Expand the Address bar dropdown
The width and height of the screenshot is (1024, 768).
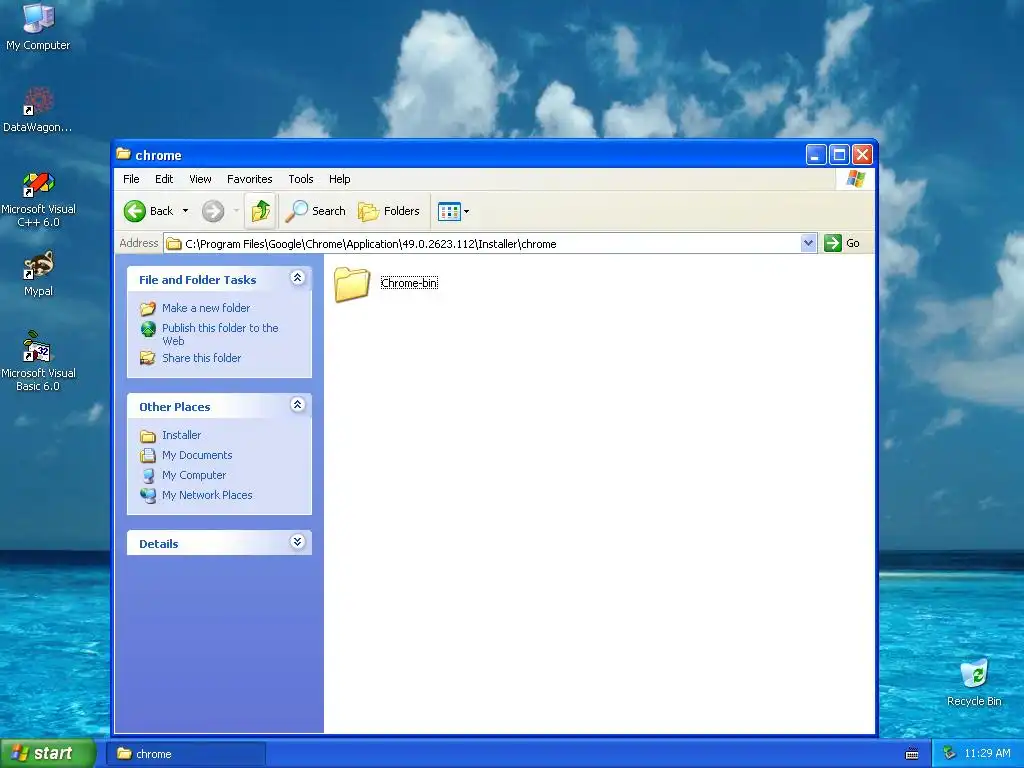click(x=808, y=243)
